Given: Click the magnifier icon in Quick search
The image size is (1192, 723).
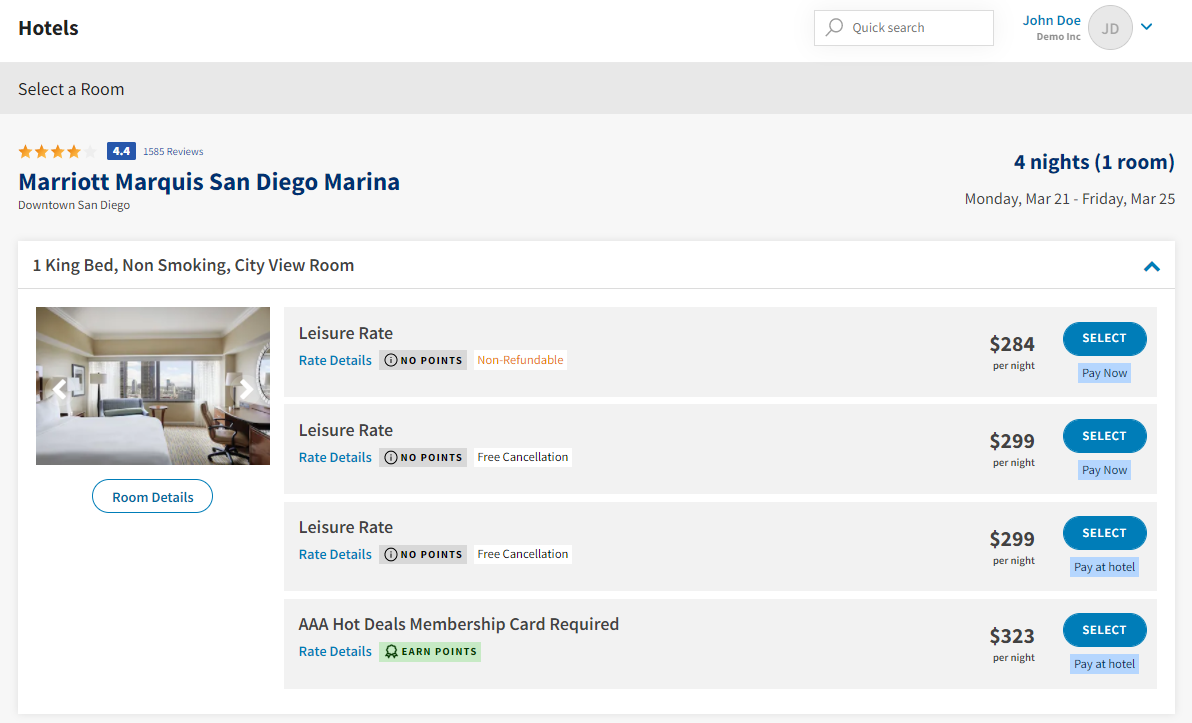Looking at the screenshot, I should (834, 27).
